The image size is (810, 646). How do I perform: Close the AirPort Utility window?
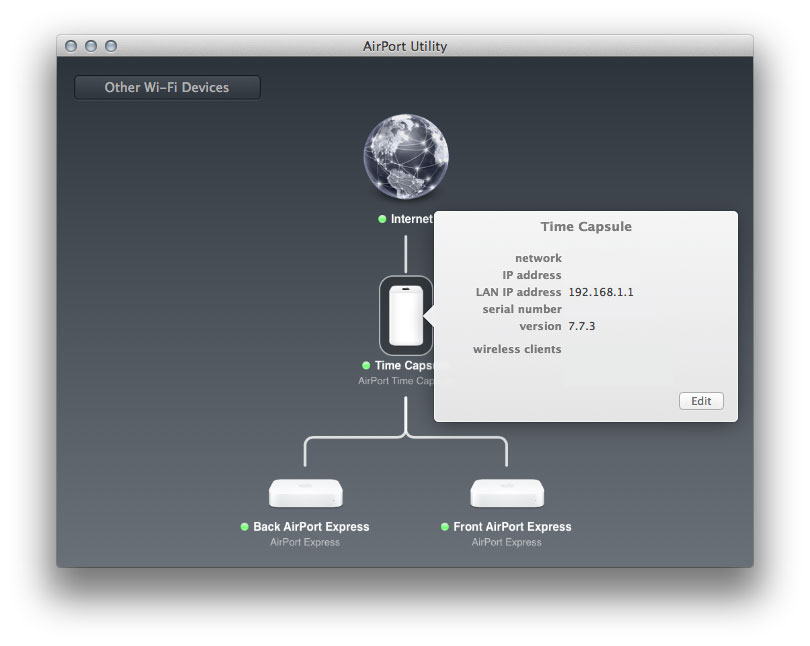pyautogui.click(x=71, y=46)
